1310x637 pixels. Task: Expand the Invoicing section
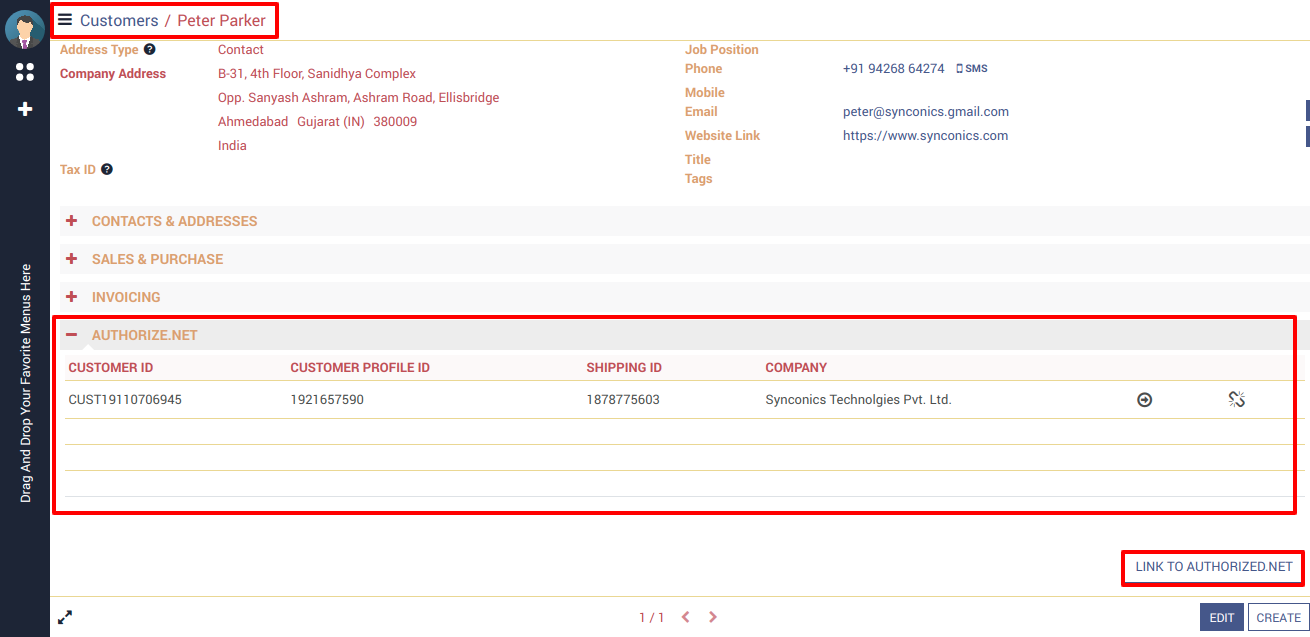(125, 297)
